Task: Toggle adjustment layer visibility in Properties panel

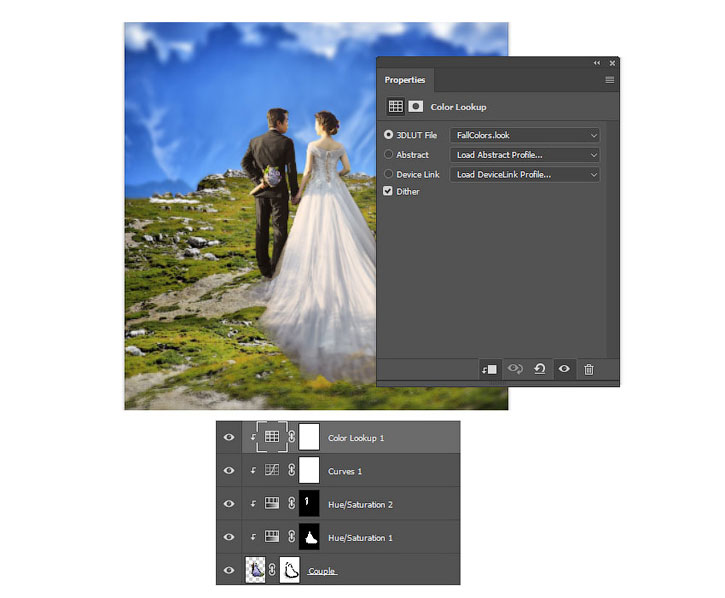Action: (x=564, y=369)
